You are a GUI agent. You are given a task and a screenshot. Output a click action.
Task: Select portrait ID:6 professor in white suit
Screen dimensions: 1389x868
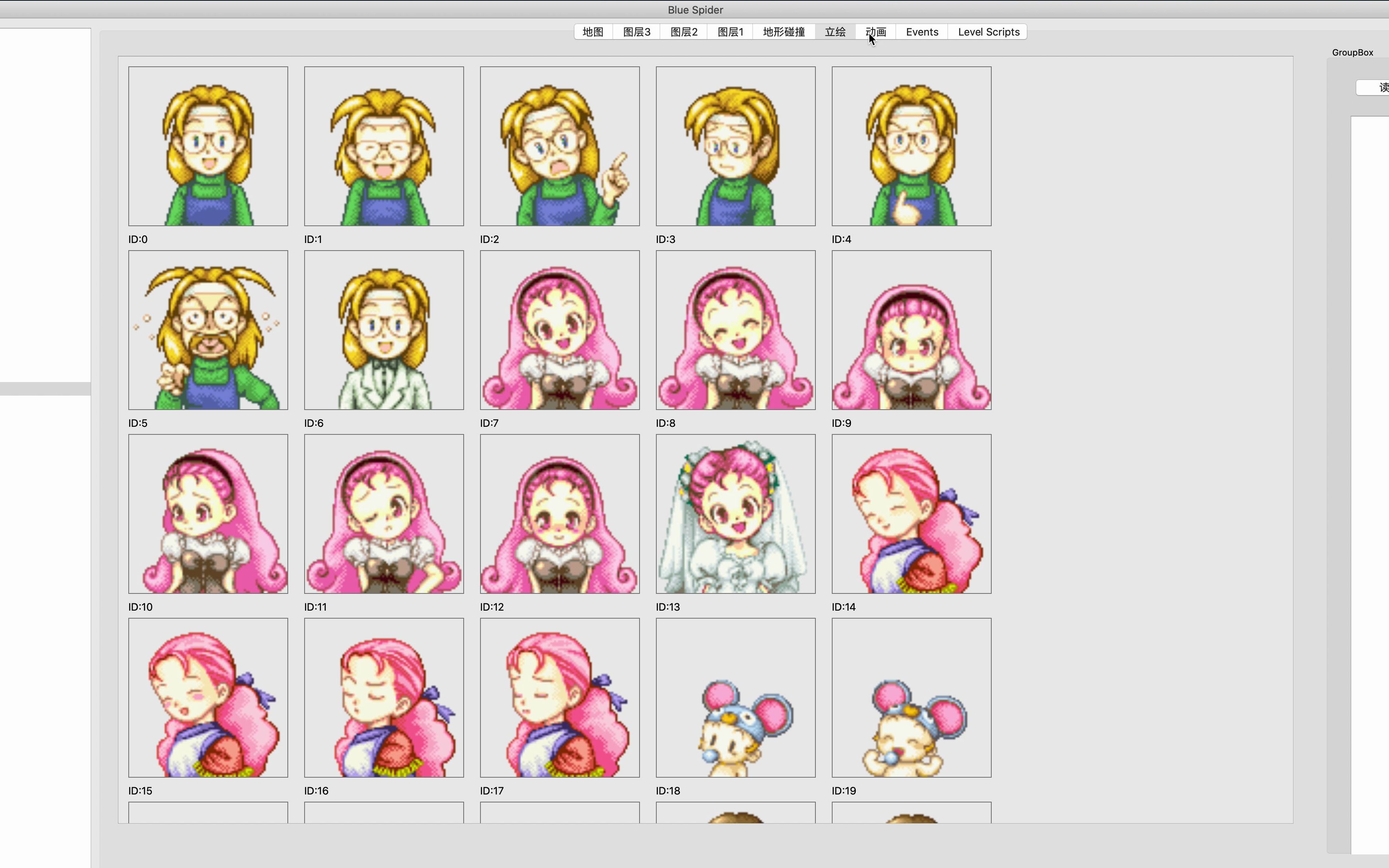384,330
